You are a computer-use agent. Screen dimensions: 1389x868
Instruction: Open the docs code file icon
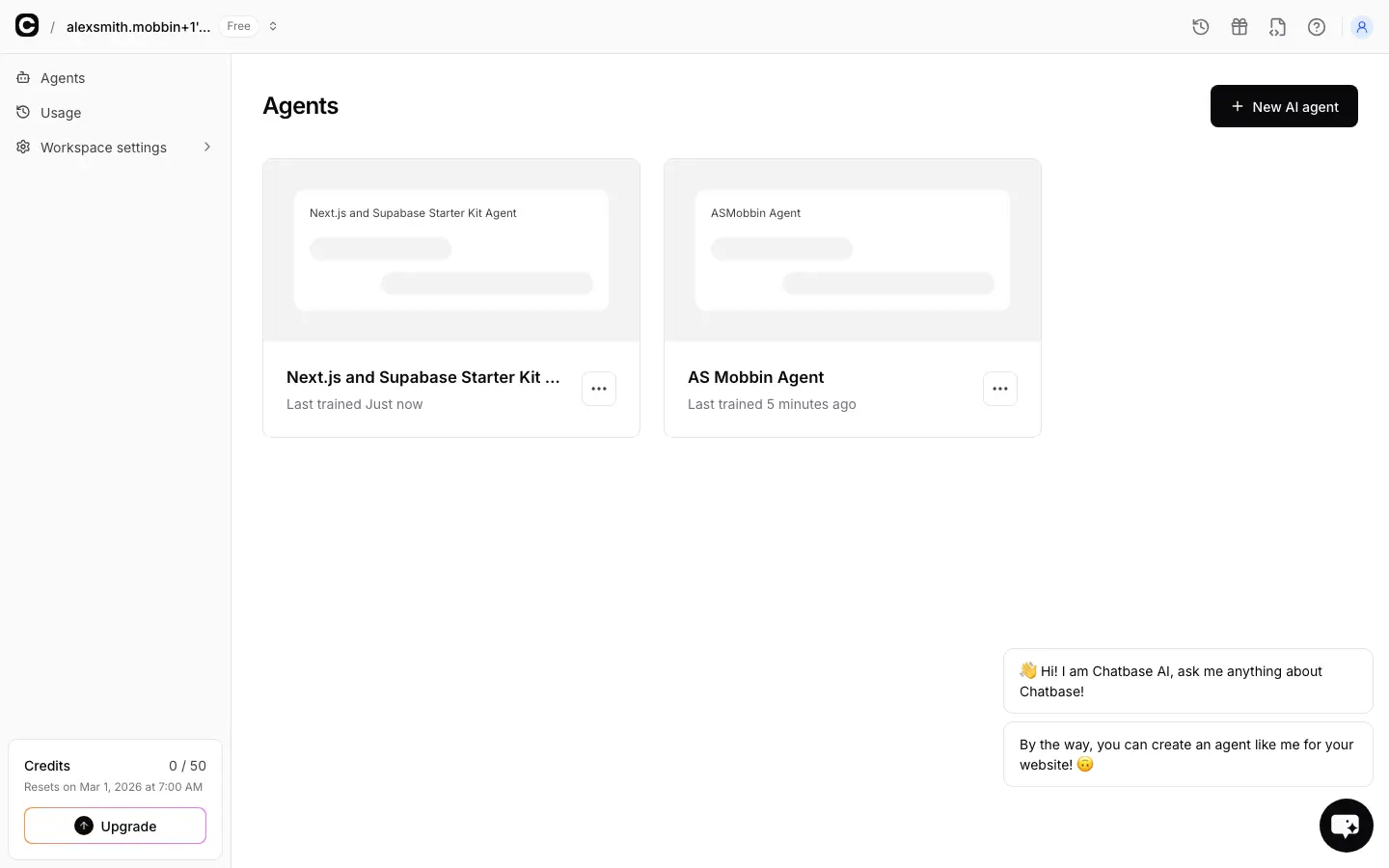tap(1278, 27)
